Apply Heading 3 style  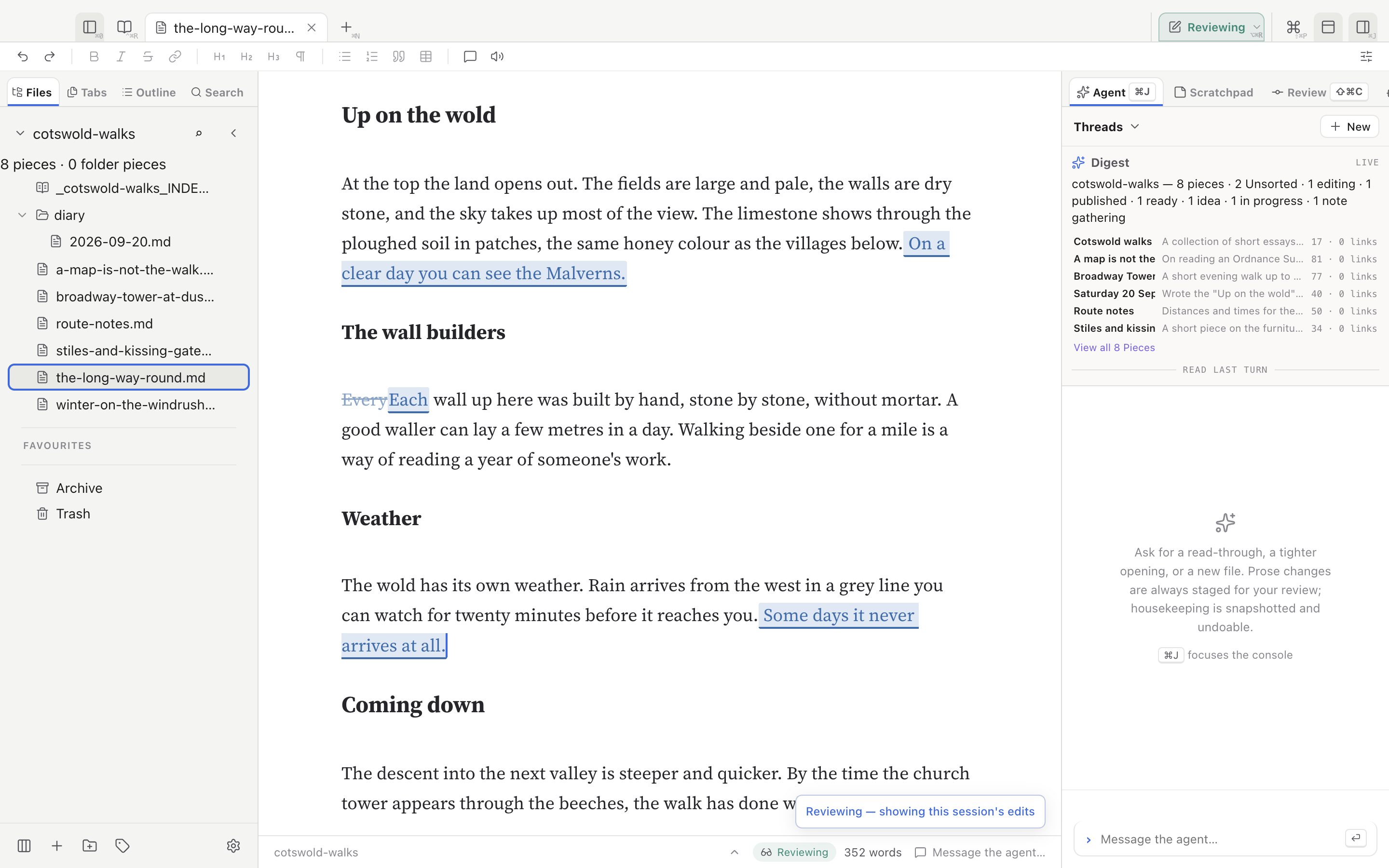pos(273,56)
